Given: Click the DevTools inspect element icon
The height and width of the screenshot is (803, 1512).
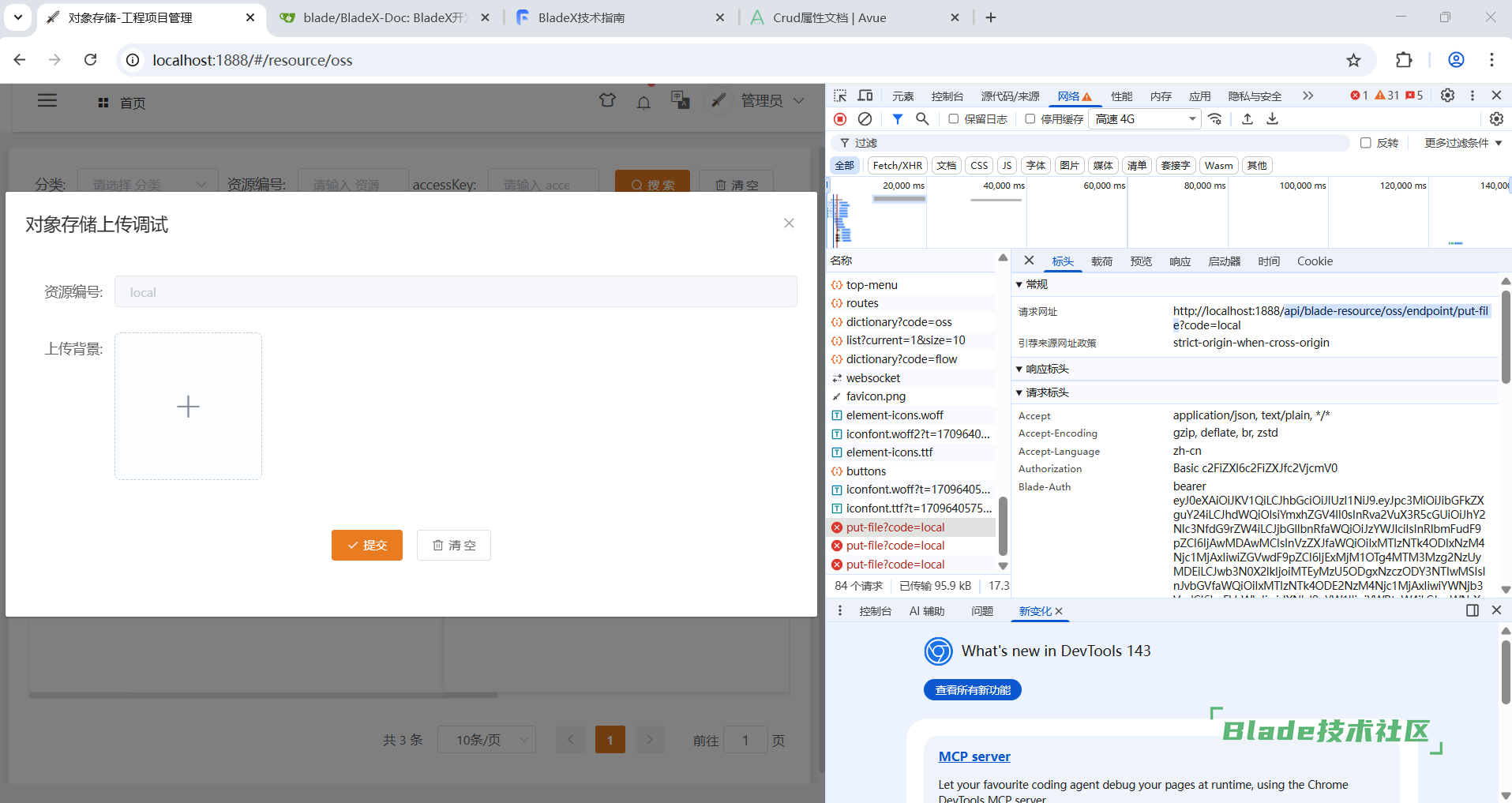Looking at the screenshot, I should tap(840, 96).
